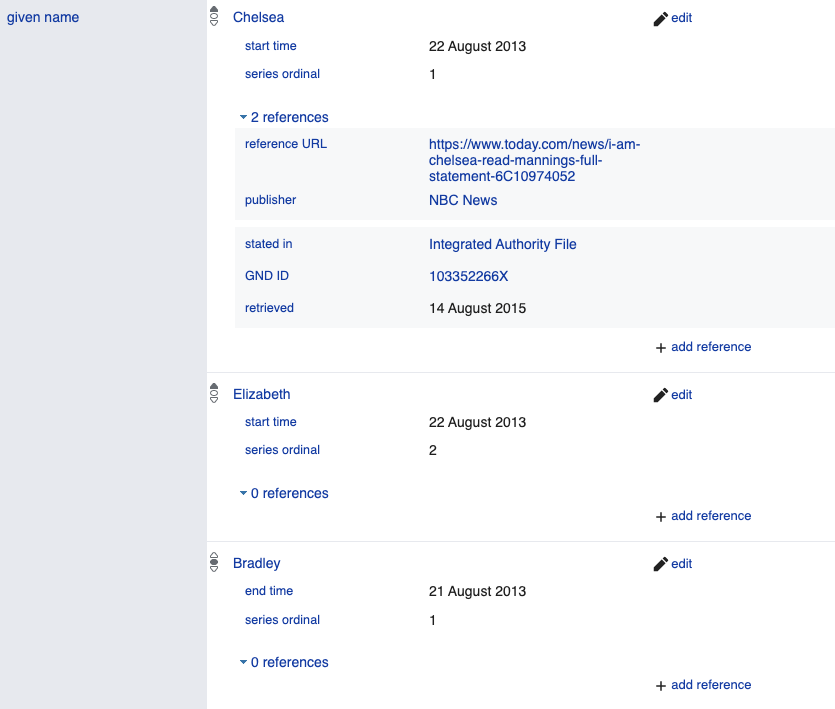Click the rank selector icon beside Elizabeth
This screenshot has width=835, height=709.
(x=214, y=393)
